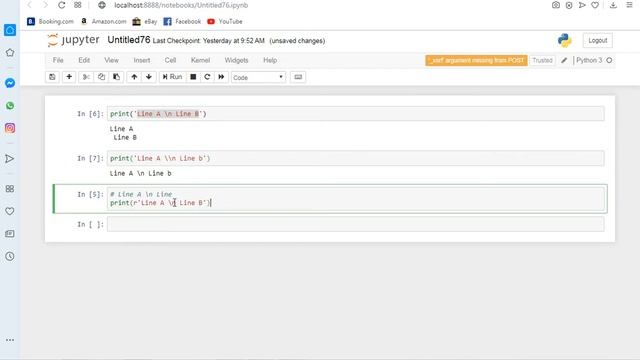Open the View menu
This screenshot has height=360, width=640.
point(111,60)
